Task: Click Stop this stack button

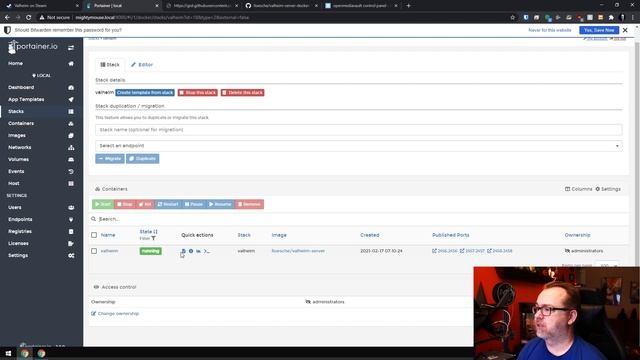Action: coord(198,93)
